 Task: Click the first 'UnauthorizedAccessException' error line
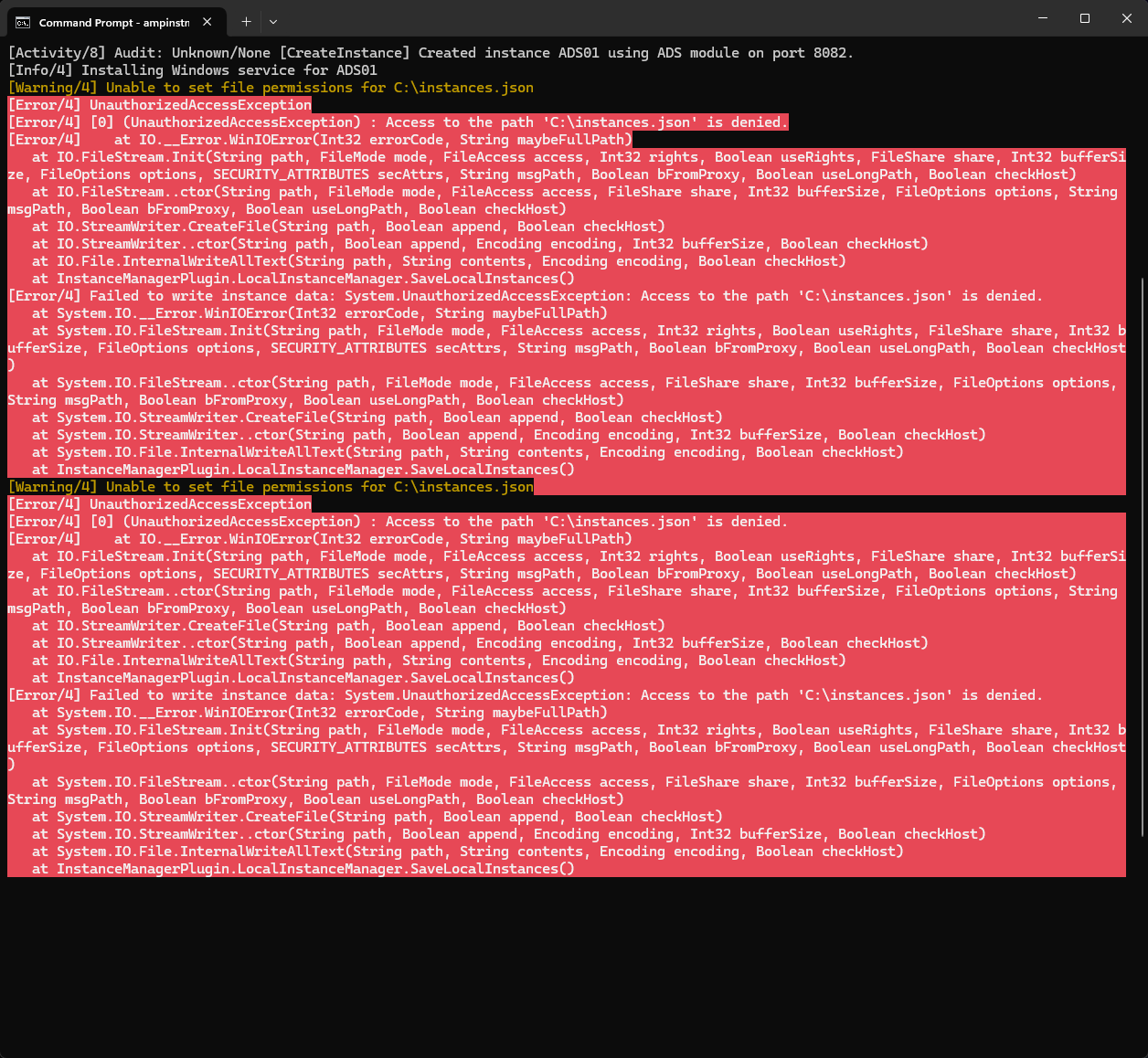(160, 105)
